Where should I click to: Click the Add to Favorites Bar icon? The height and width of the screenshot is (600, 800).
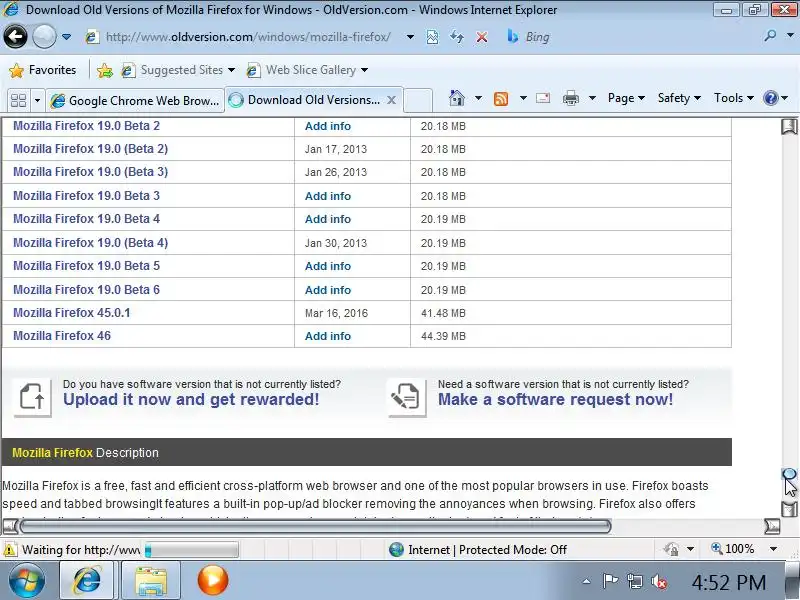point(105,70)
